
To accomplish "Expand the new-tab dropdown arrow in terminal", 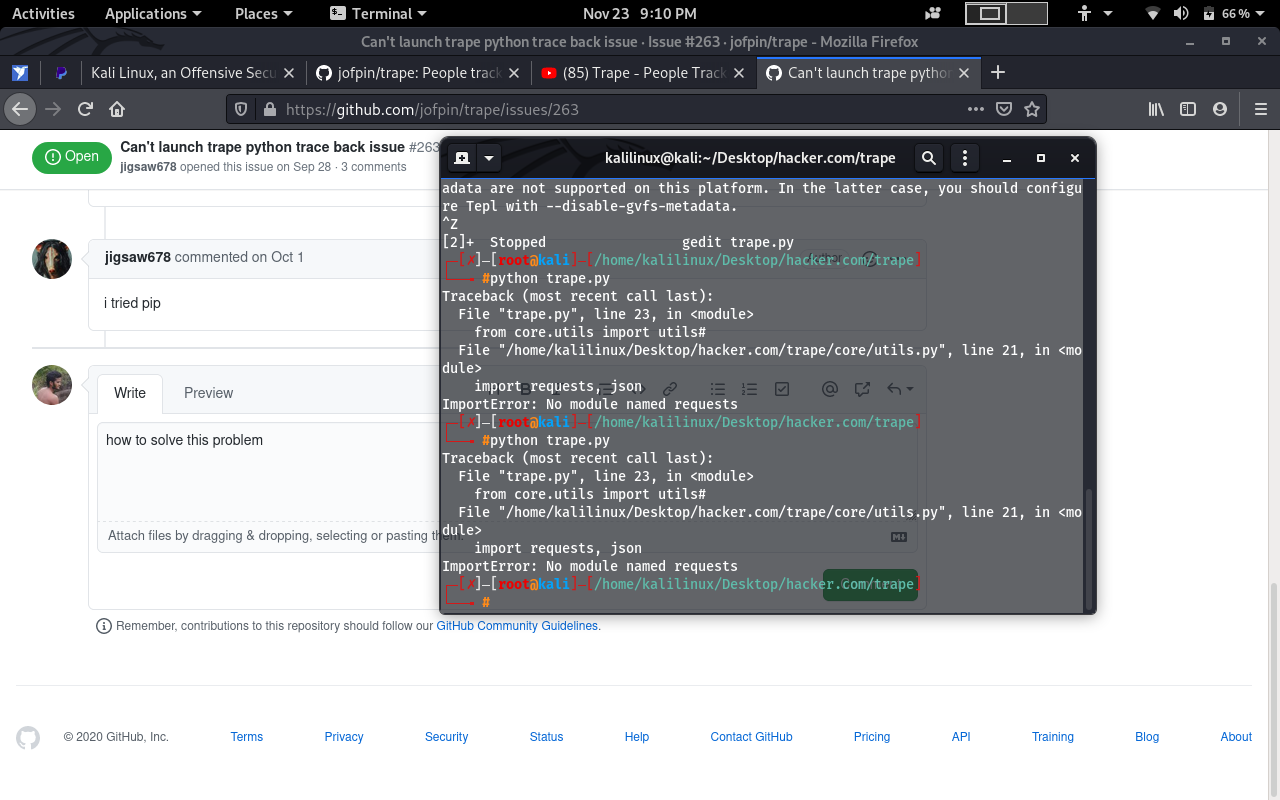I will click(488, 157).
